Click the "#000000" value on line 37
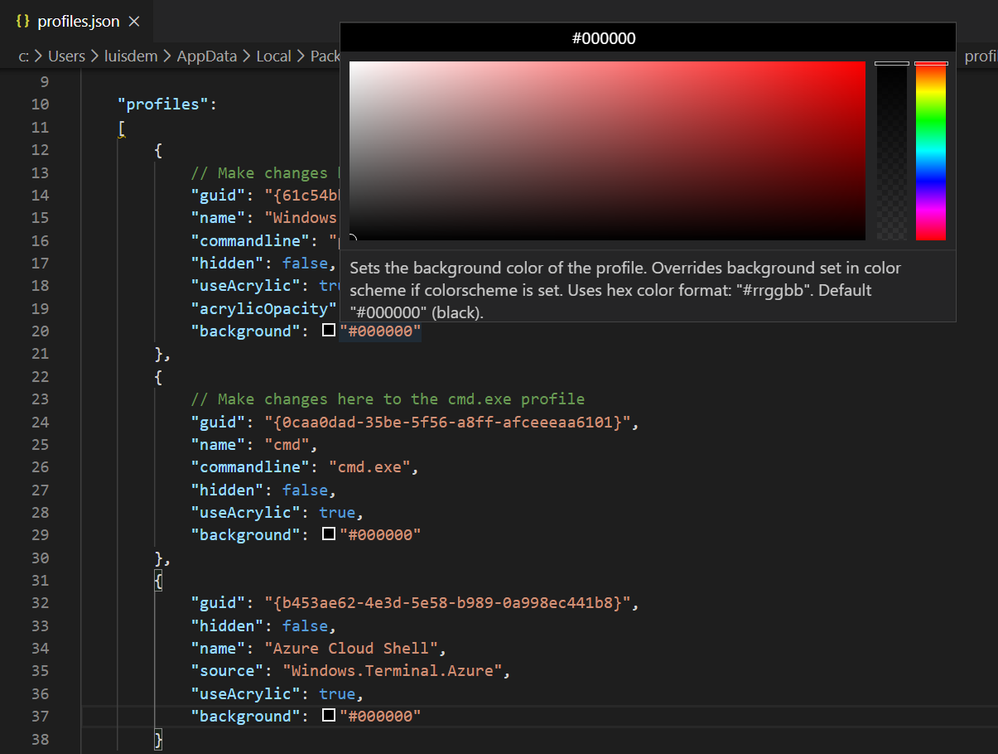 pyautogui.click(x=380, y=716)
